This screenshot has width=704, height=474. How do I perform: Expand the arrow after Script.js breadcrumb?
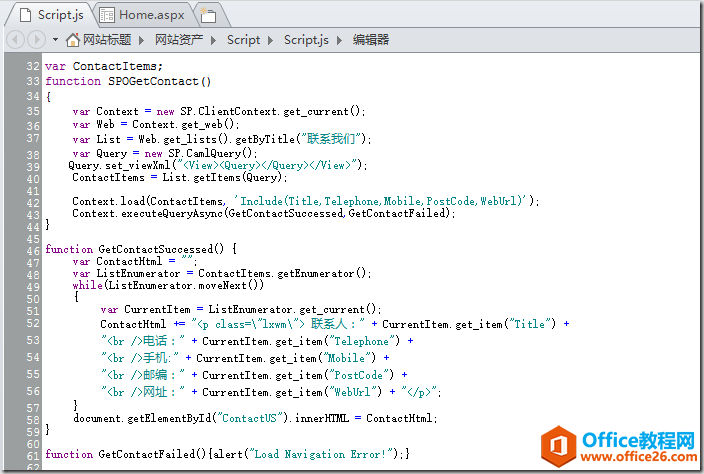click(x=340, y=40)
